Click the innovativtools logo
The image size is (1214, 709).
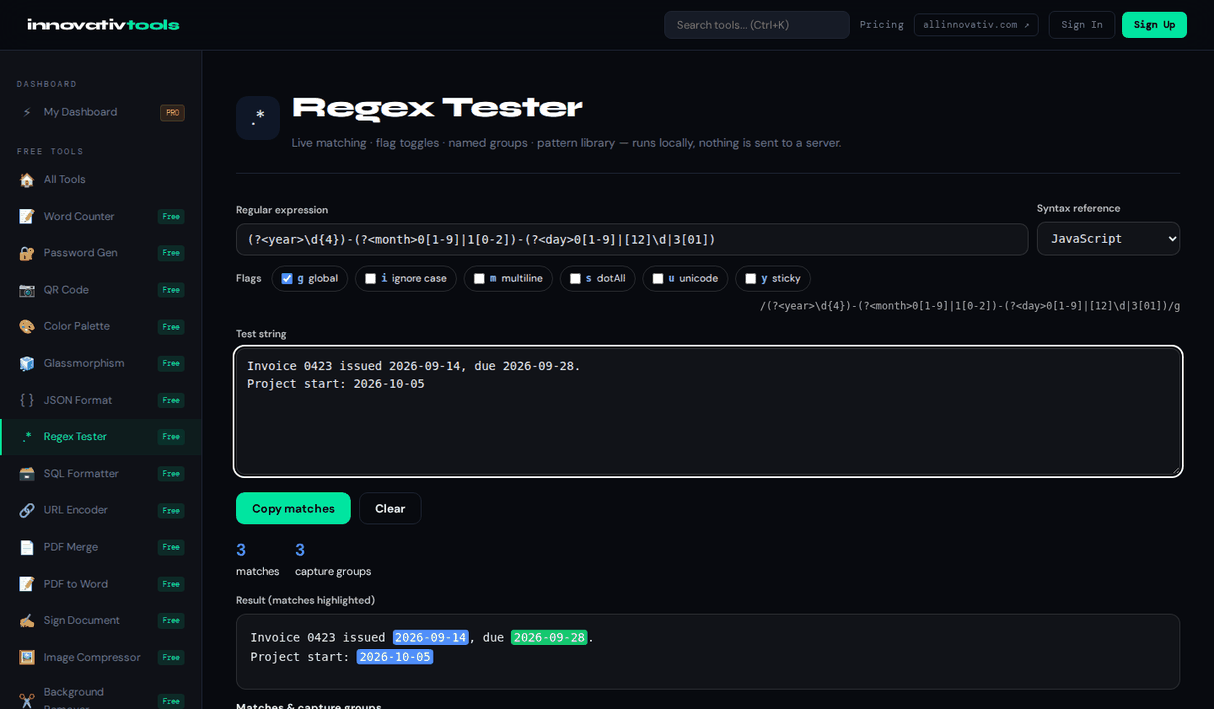[103, 25]
